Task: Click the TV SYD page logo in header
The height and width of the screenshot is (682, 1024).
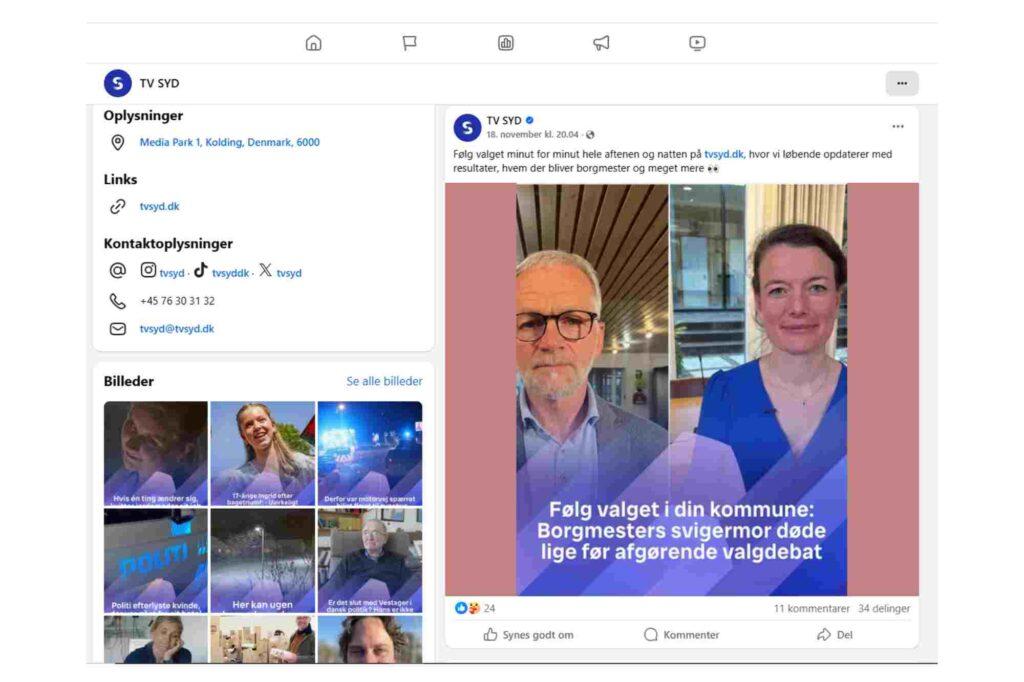Action: click(118, 83)
